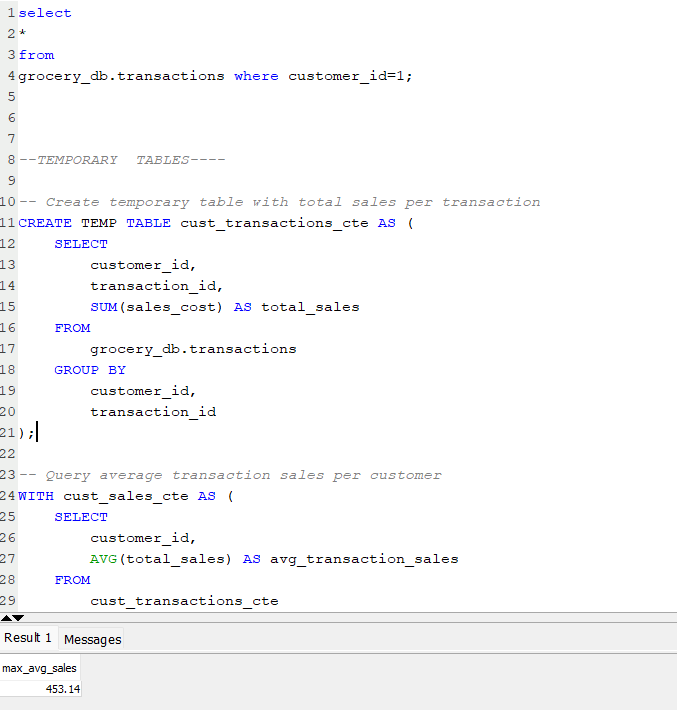Screen dimensions: 677x710
Task: Click the TABLE keyword on line 11
Action: click(149, 223)
